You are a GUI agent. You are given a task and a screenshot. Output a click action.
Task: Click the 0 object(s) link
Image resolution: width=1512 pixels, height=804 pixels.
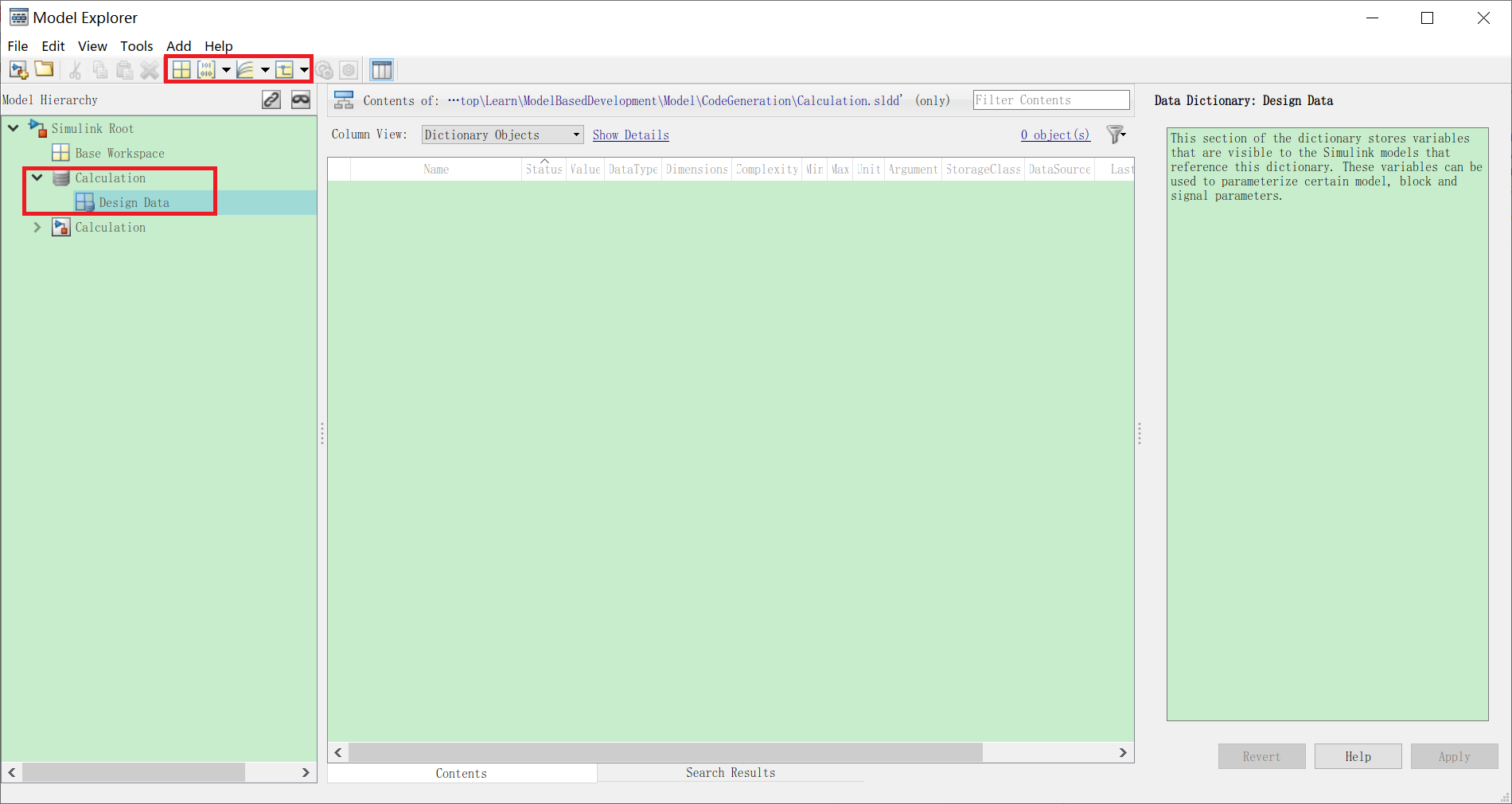coord(1056,135)
